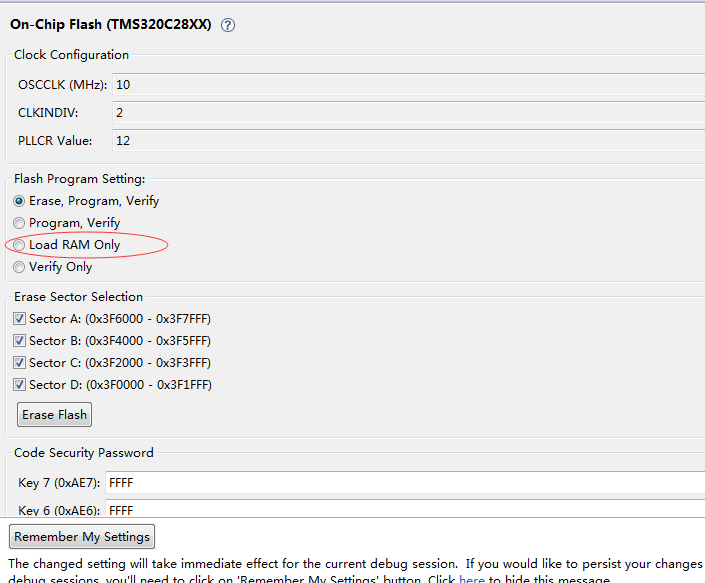This screenshot has height=583, width=705.
Task: Focus the PLLCR Value field
Action: point(408,140)
